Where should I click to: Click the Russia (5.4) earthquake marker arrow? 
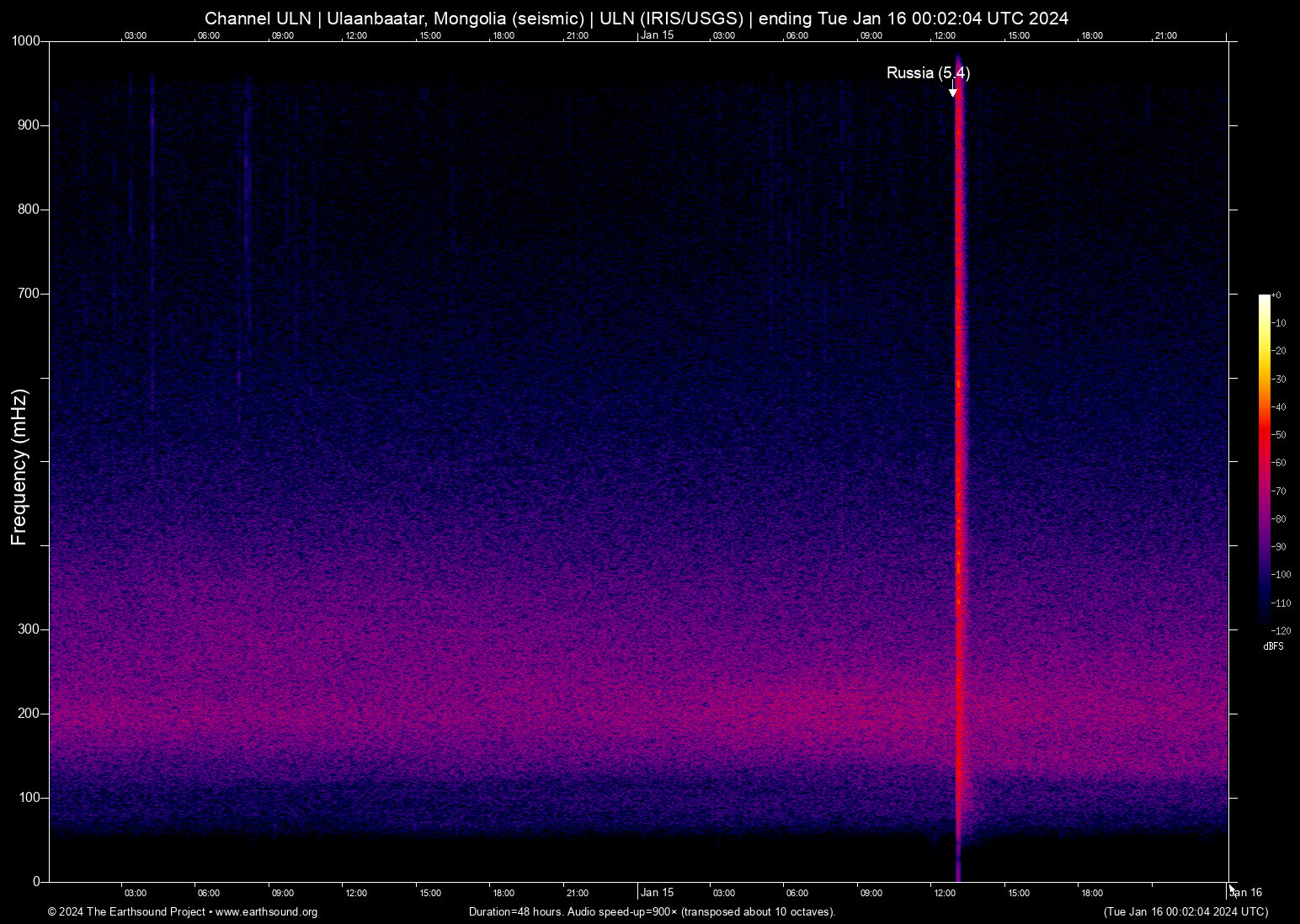954,91
